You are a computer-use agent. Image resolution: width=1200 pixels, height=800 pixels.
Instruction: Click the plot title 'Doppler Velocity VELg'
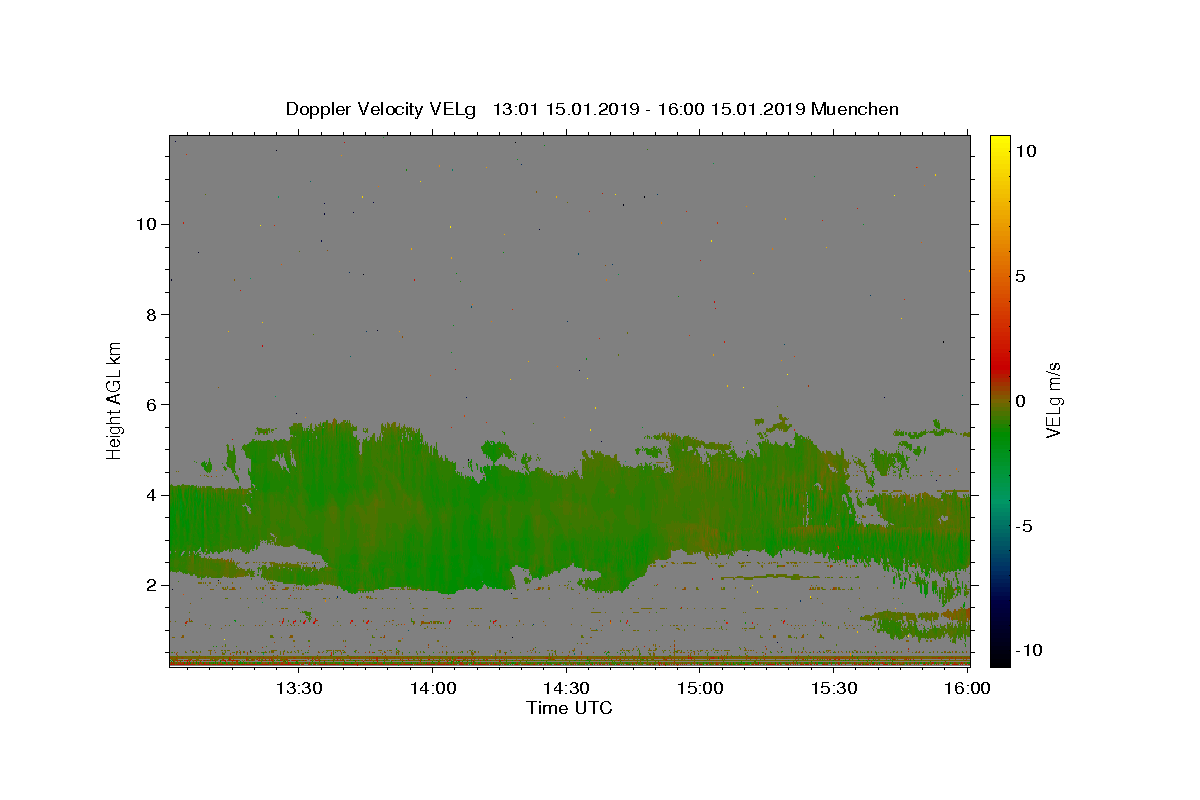[381, 109]
